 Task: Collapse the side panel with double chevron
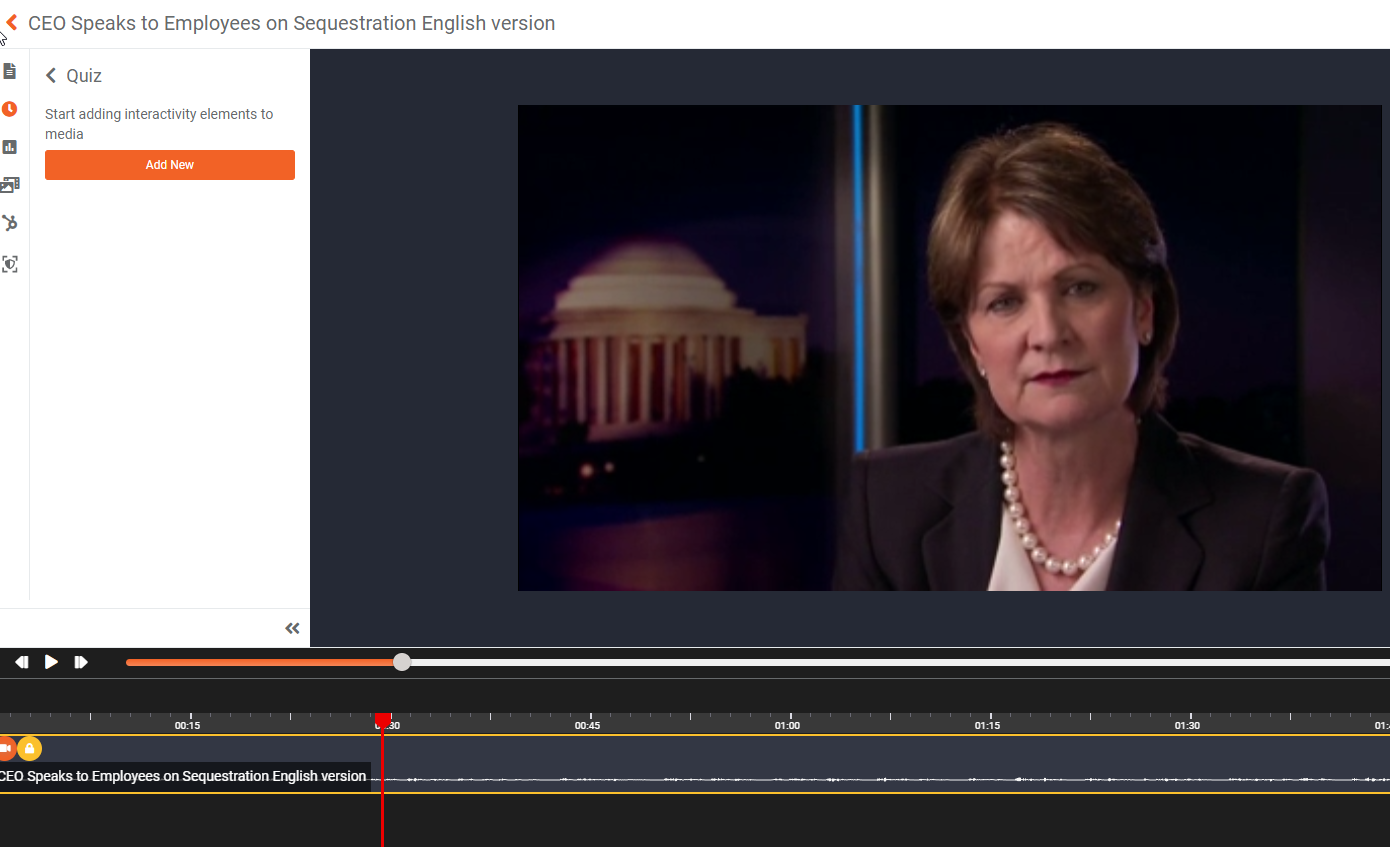click(292, 628)
